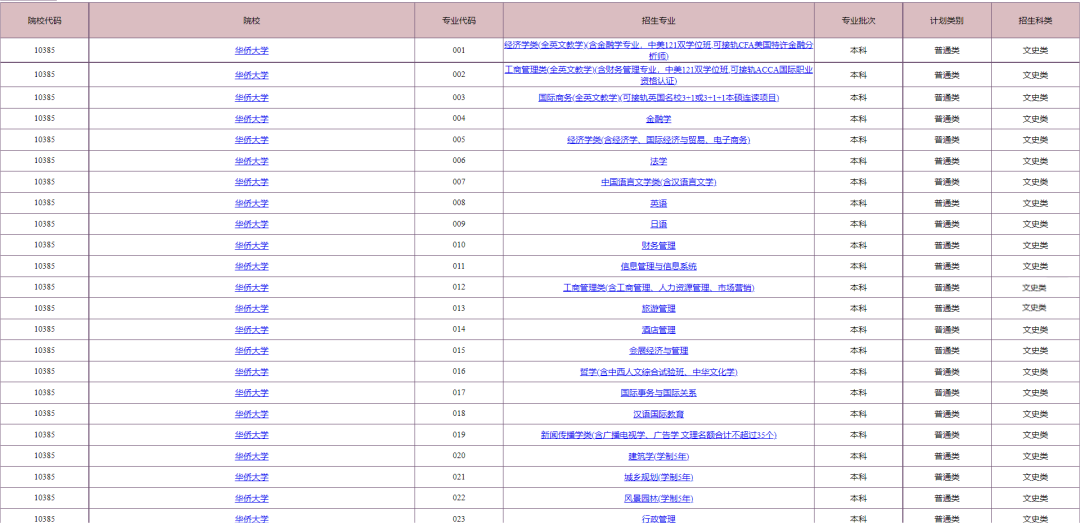The height and width of the screenshot is (523, 1080).
Task: Select the 普通类 cell in the 英语 row
Action: (x=947, y=203)
